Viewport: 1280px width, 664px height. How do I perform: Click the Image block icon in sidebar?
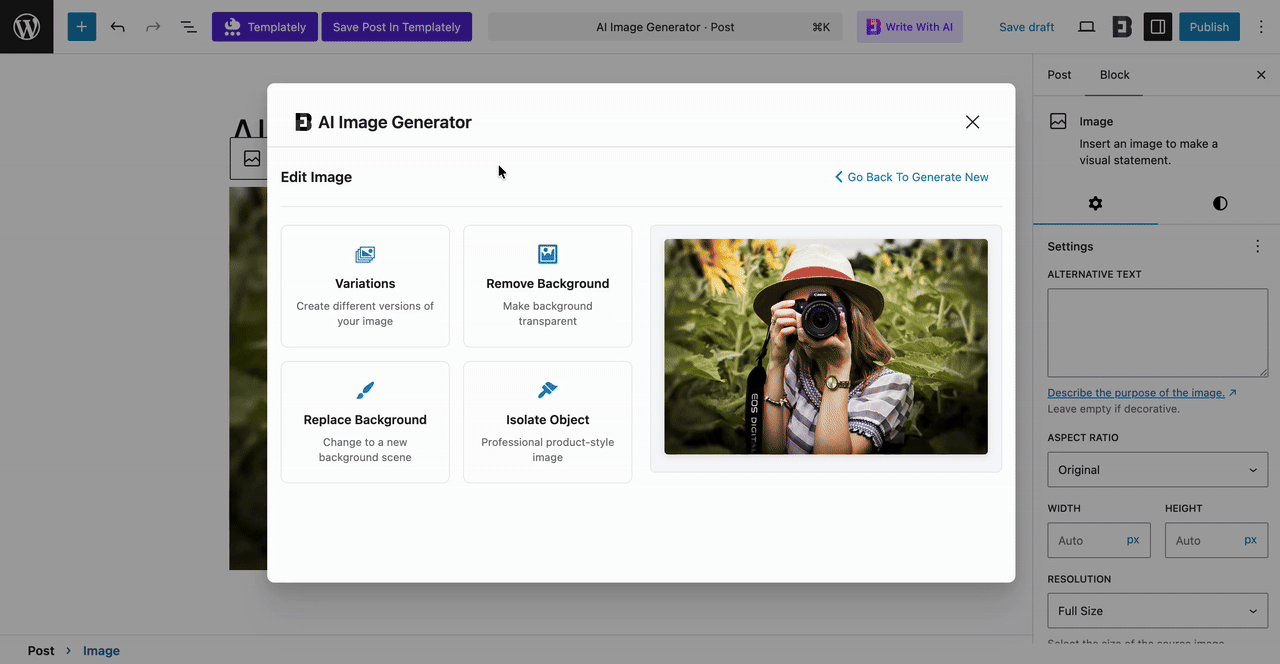click(x=1058, y=121)
